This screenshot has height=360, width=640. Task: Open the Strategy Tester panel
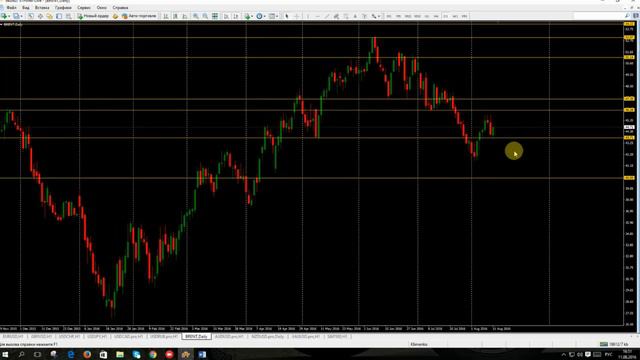(x=69, y=16)
